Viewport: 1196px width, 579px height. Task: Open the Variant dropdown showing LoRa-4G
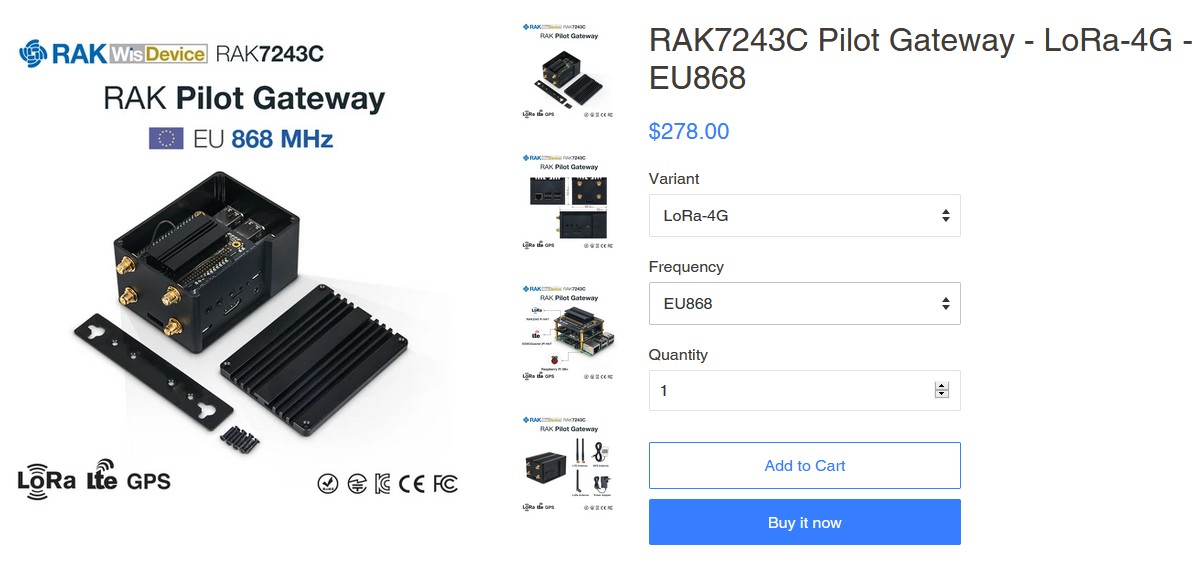coord(805,215)
